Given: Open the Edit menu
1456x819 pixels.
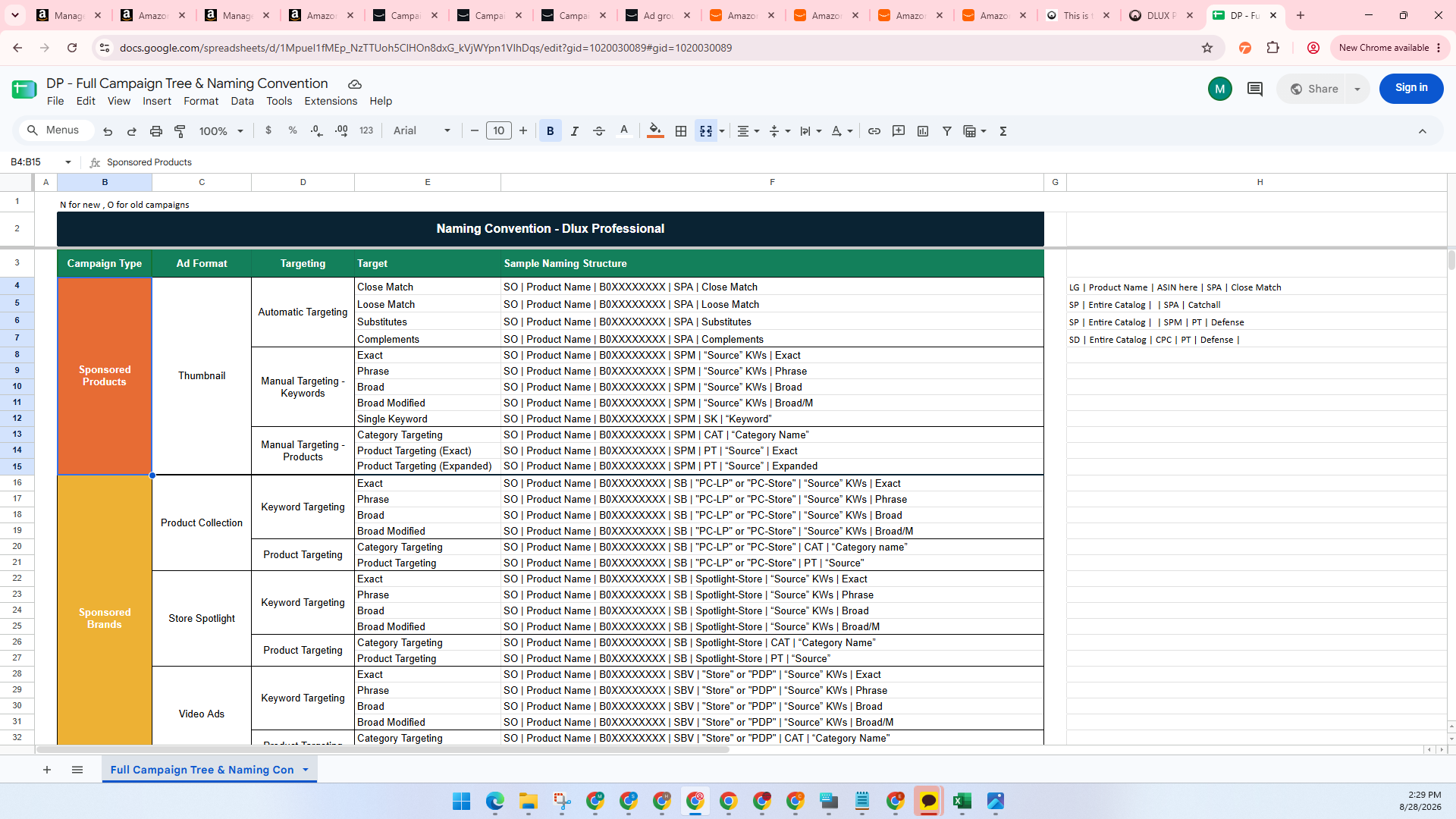Looking at the screenshot, I should 86,101.
